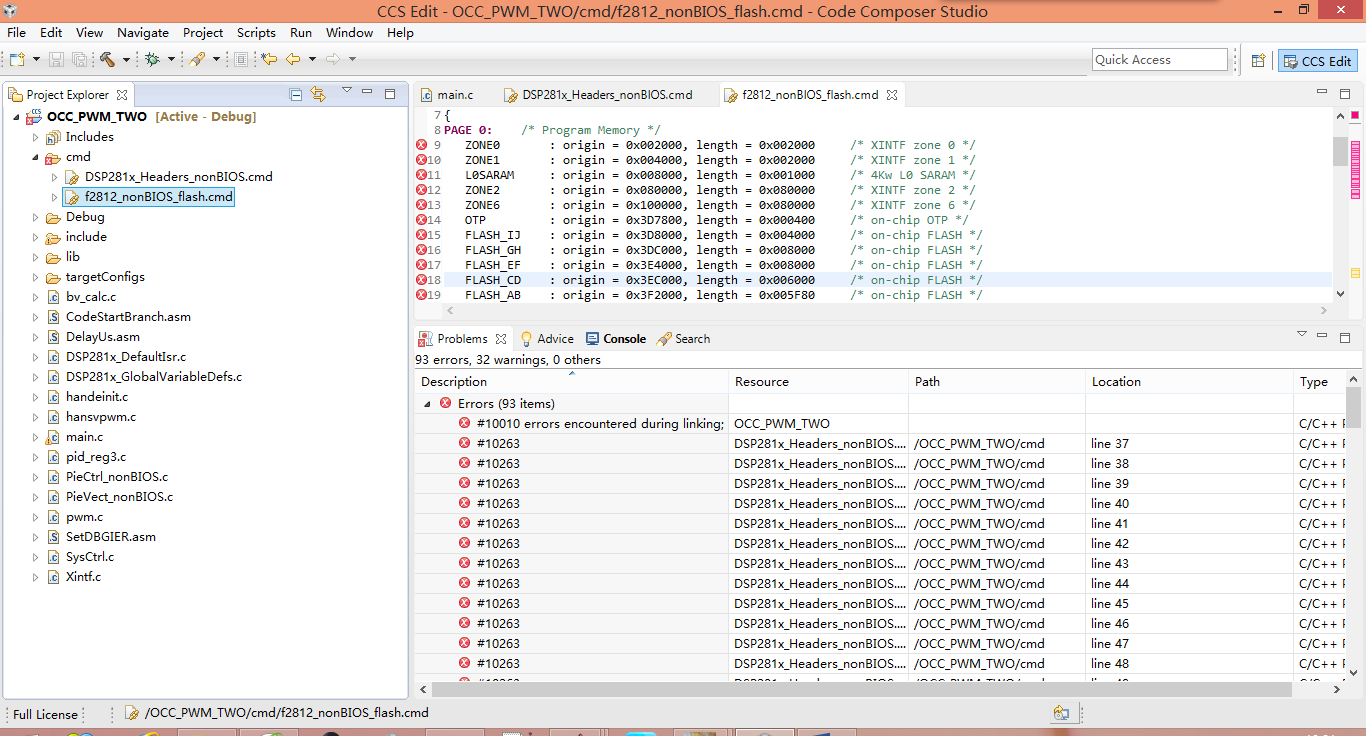
Task: Open the New wizard icon on the toolbar
Action: (x=18, y=58)
